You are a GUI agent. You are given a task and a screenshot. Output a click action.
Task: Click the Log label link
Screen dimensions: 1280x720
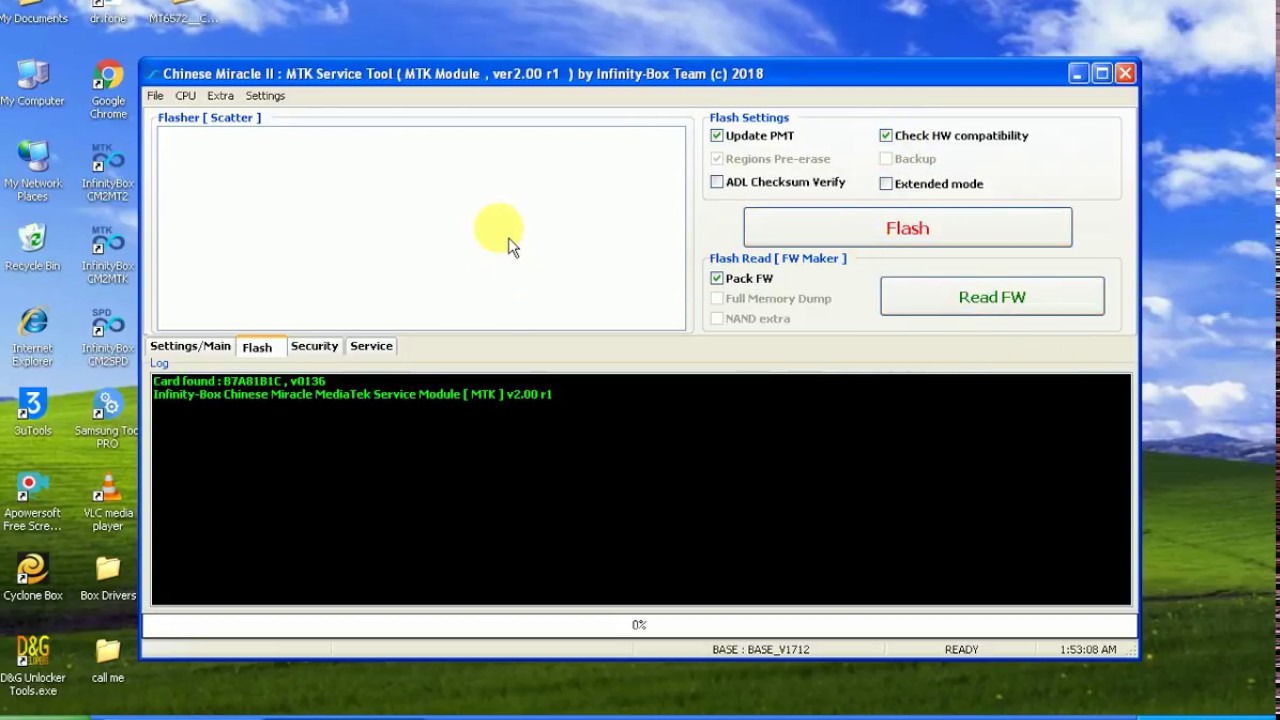(160, 363)
